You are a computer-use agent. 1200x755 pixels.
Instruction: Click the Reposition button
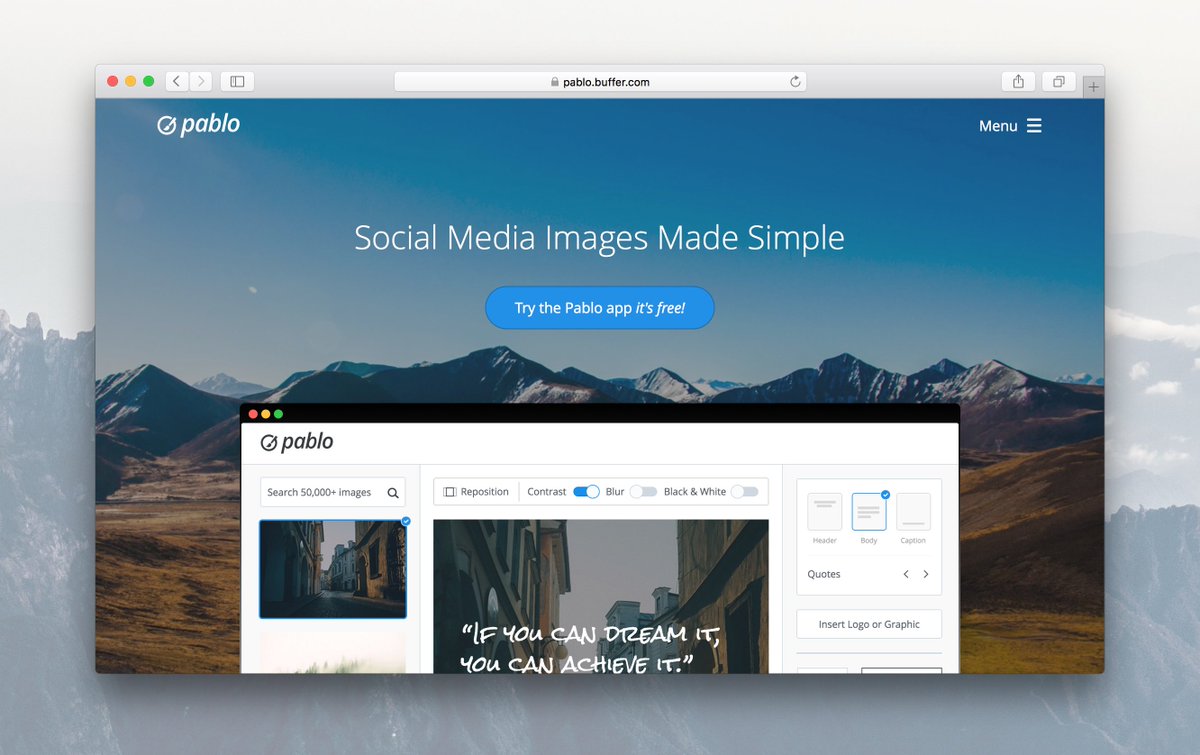click(476, 492)
